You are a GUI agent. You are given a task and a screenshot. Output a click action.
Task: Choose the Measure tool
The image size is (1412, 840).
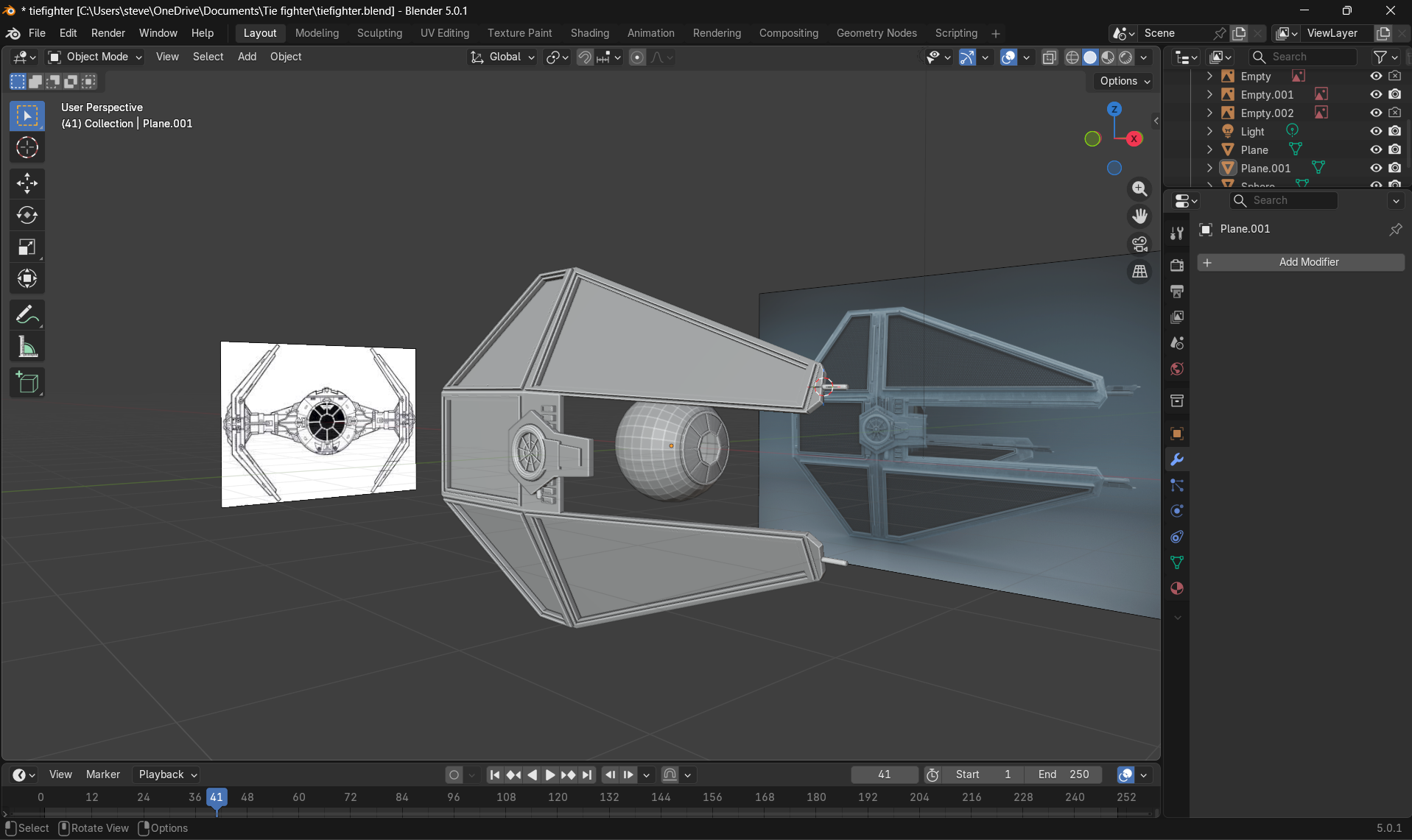tap(27, 347)
